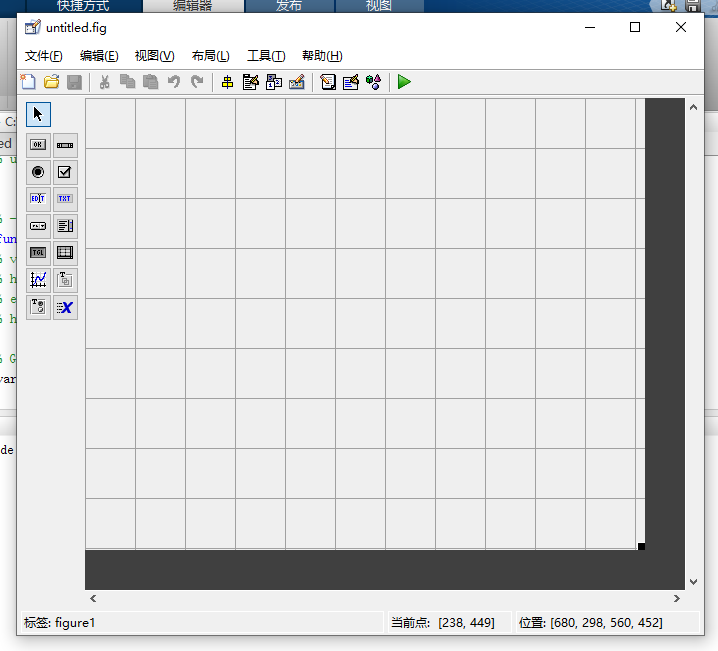Pick the Check Box component
The width and height of the screenshot is (718, 651).
pyautogui.click(x=65, y=172)
